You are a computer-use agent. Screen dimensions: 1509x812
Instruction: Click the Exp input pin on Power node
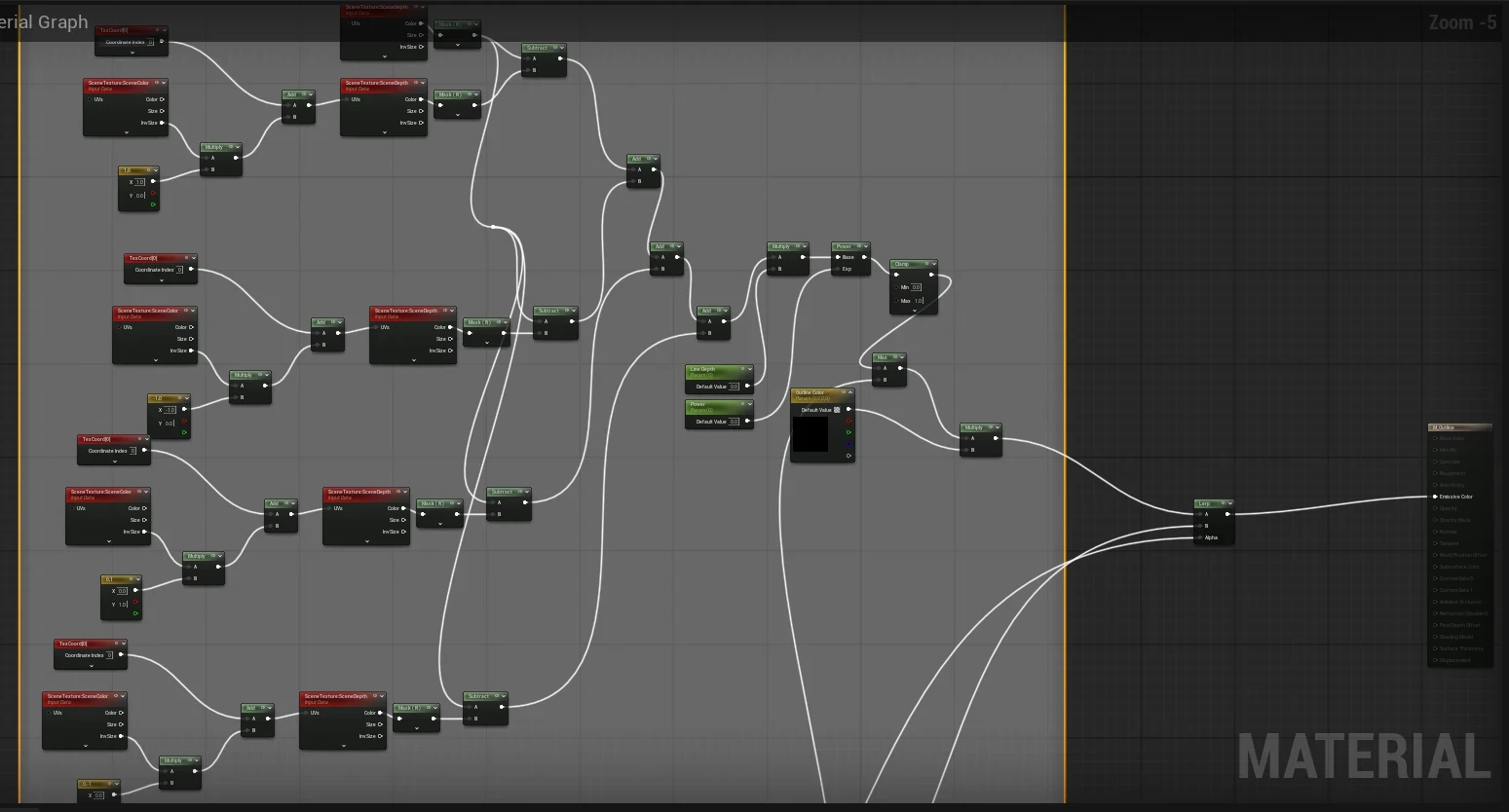tap(838, 269)
